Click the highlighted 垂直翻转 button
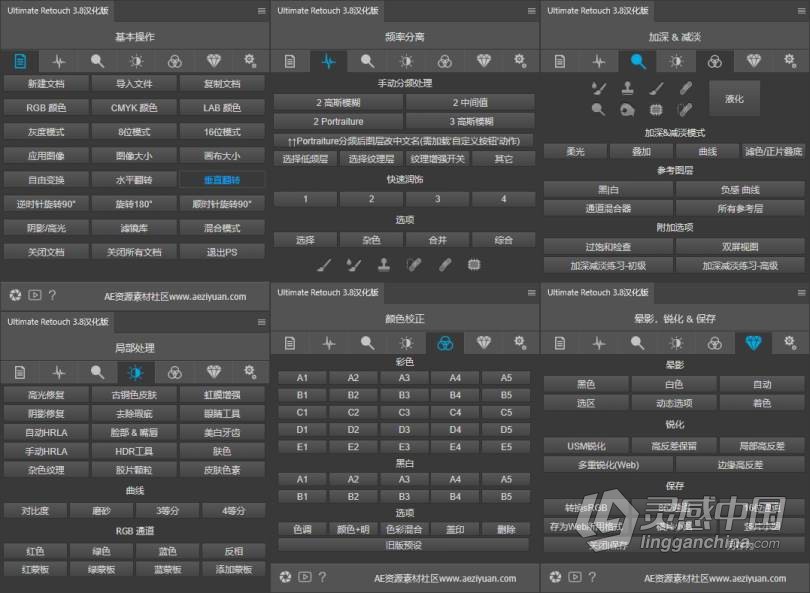This screenshot has height=593, width=810. click(x=222, y=180)
